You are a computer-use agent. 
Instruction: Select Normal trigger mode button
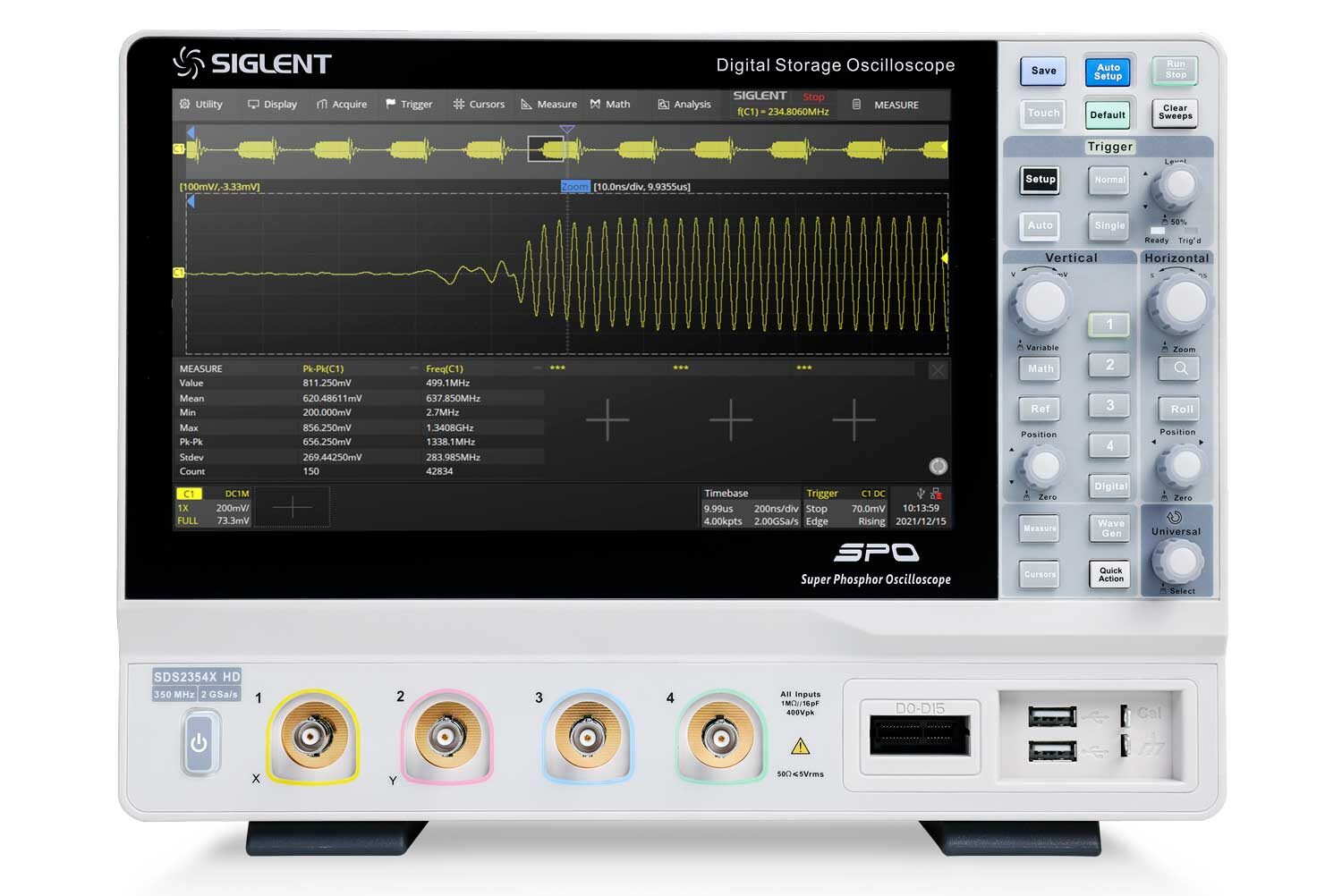[x=1109, y=181]
